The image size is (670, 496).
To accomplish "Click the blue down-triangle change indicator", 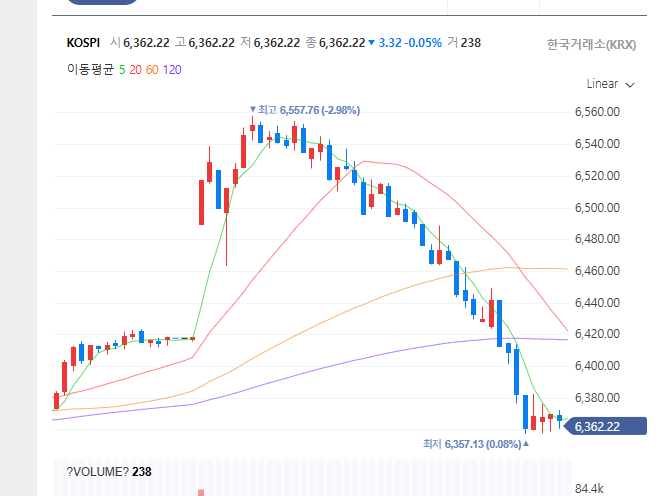I will (372, 43).
